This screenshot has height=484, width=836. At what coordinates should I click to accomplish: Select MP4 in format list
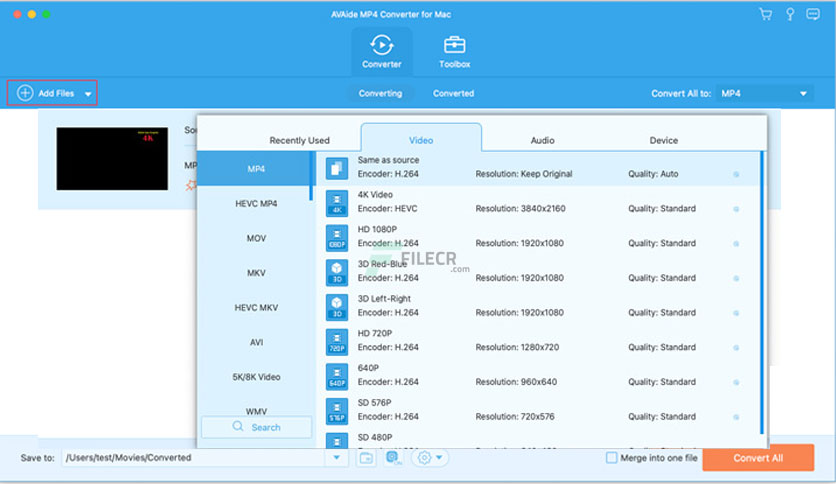(254, 168)
